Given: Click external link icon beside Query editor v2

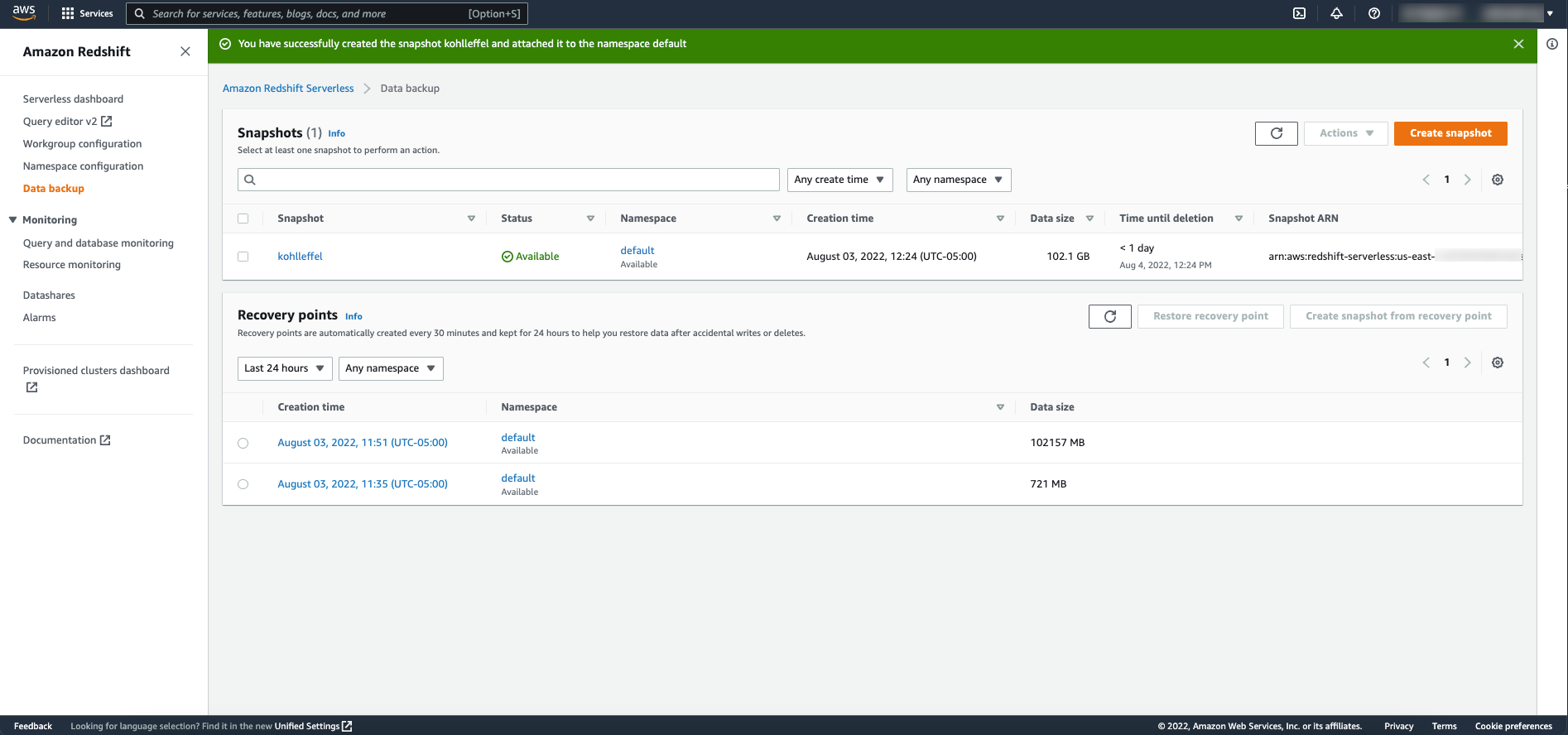Looking at the screenshot, I should (x=106, y=121).
